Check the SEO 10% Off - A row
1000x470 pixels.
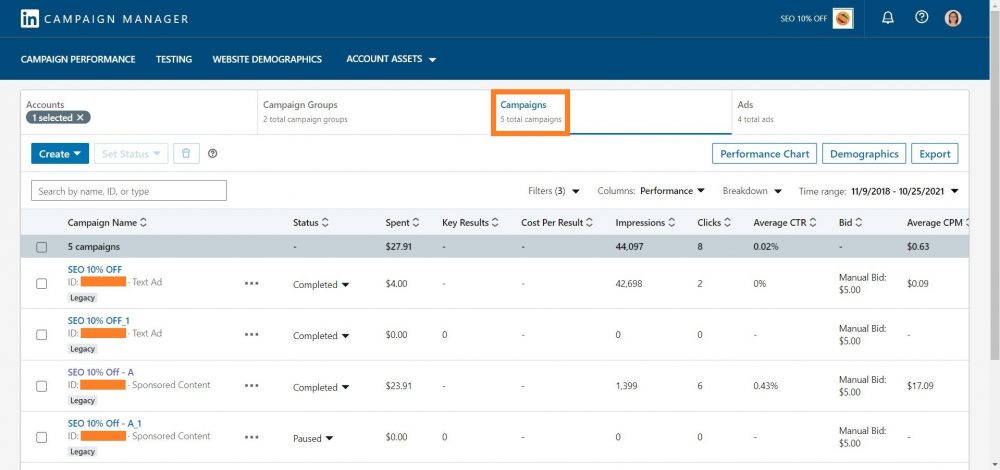[41, 386]
